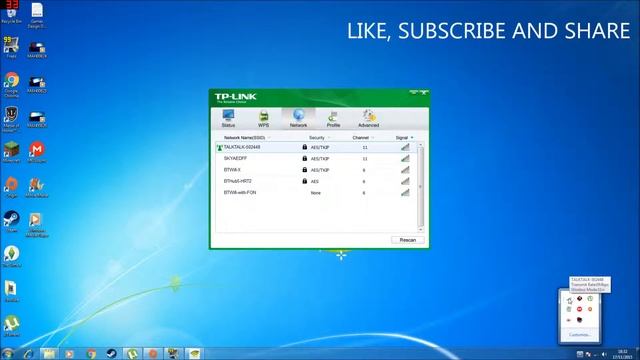Click the TP-LINK logo in header

click(x=236, y=98)
